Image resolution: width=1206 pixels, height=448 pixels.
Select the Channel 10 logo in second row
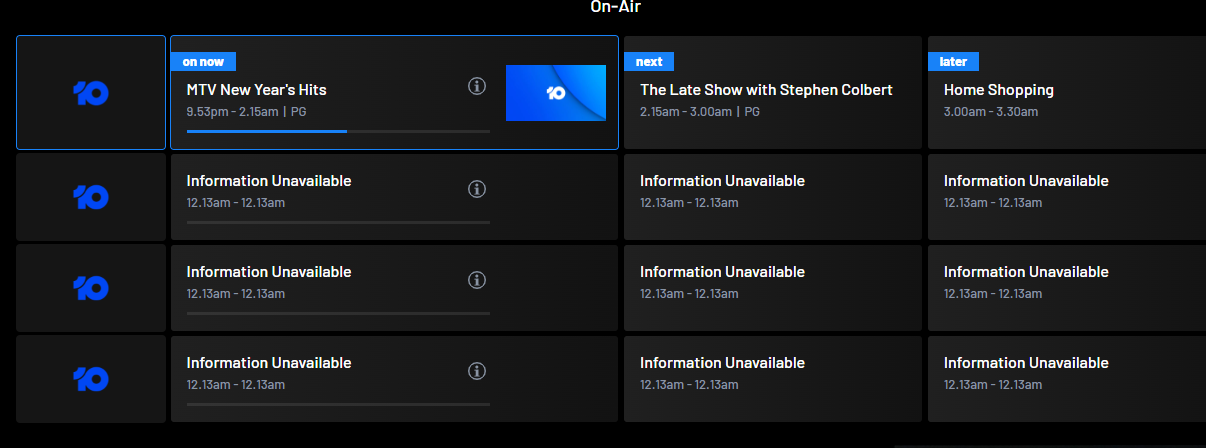(91, 196)
